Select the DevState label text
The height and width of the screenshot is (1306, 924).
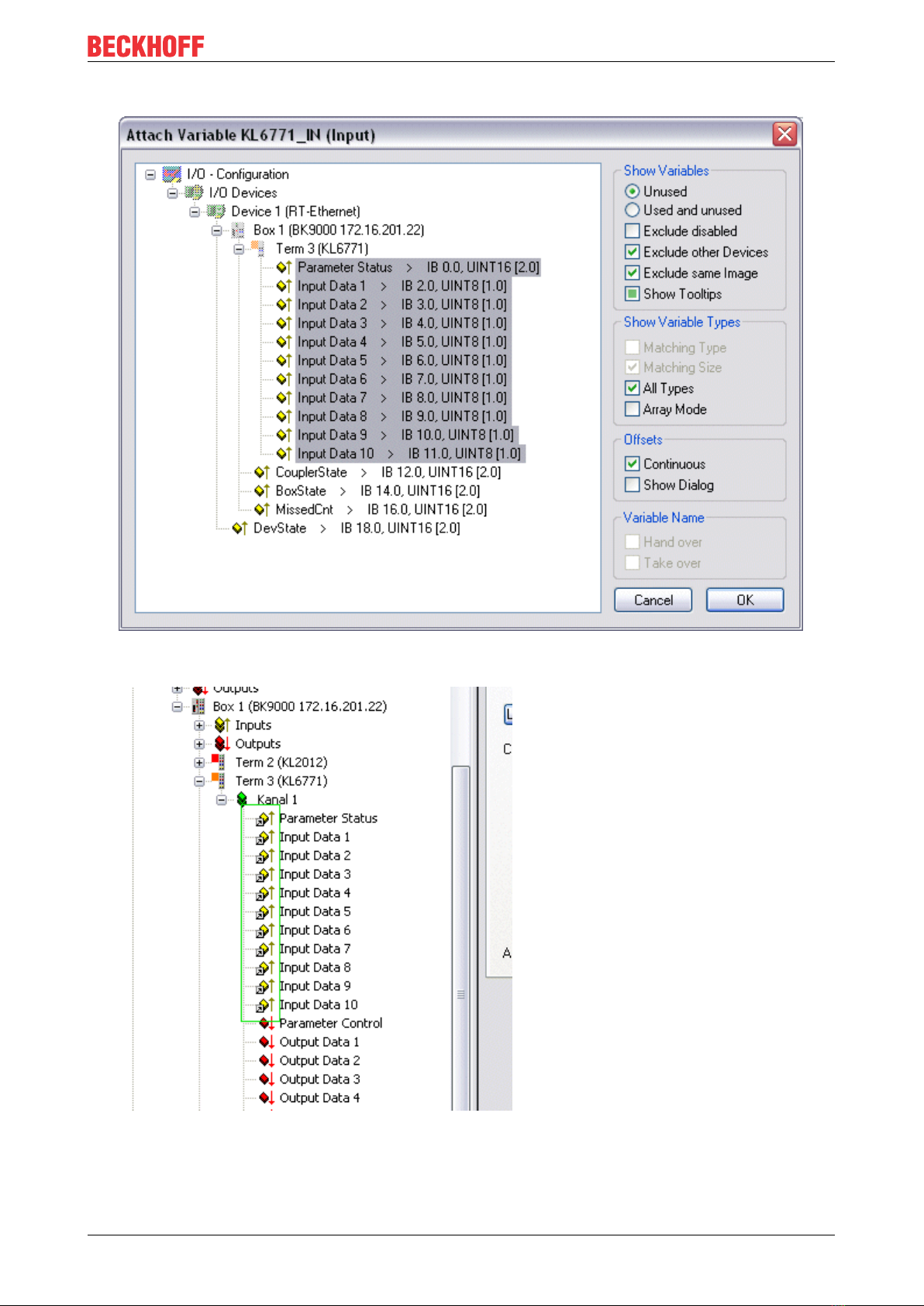click(280, 528)
